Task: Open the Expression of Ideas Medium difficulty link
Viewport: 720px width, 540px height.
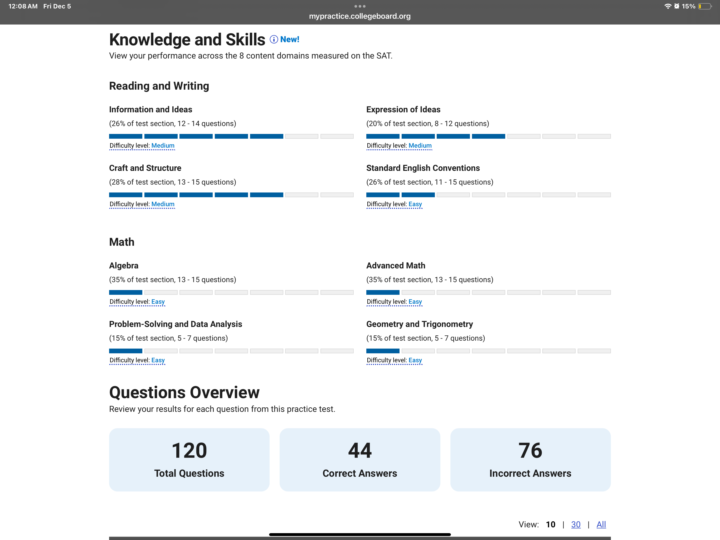Action: [420, 146]
